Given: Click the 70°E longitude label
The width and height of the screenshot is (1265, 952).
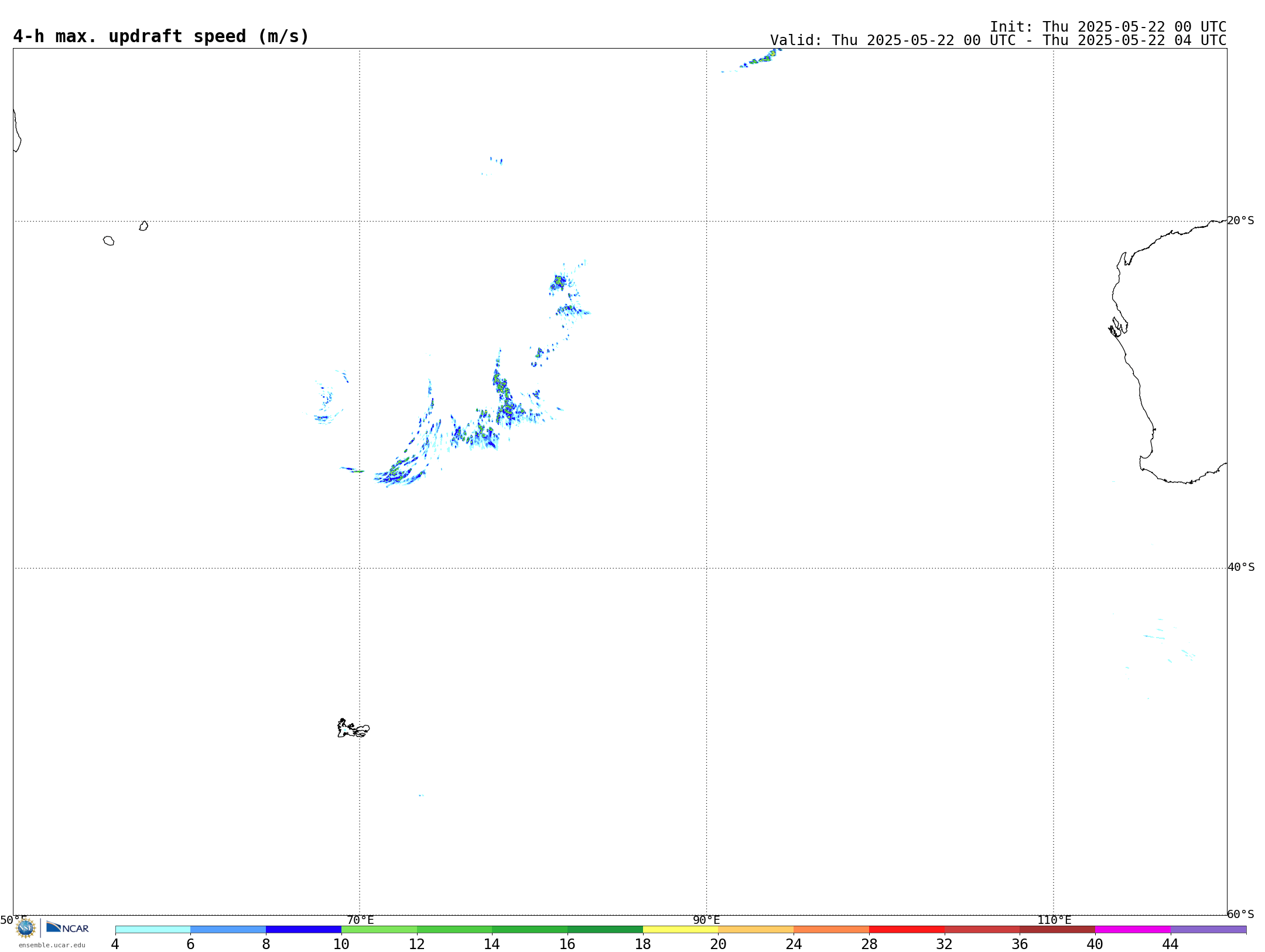Looking at the screenshot, I should point(360,920).
